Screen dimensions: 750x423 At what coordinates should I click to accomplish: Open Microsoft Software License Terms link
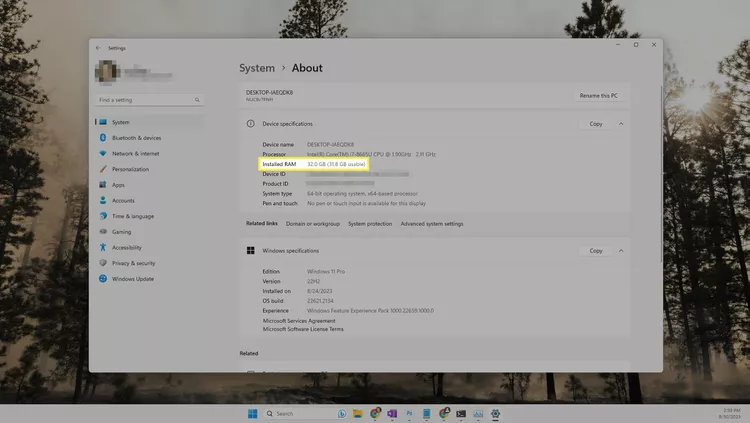pos(303,329)
